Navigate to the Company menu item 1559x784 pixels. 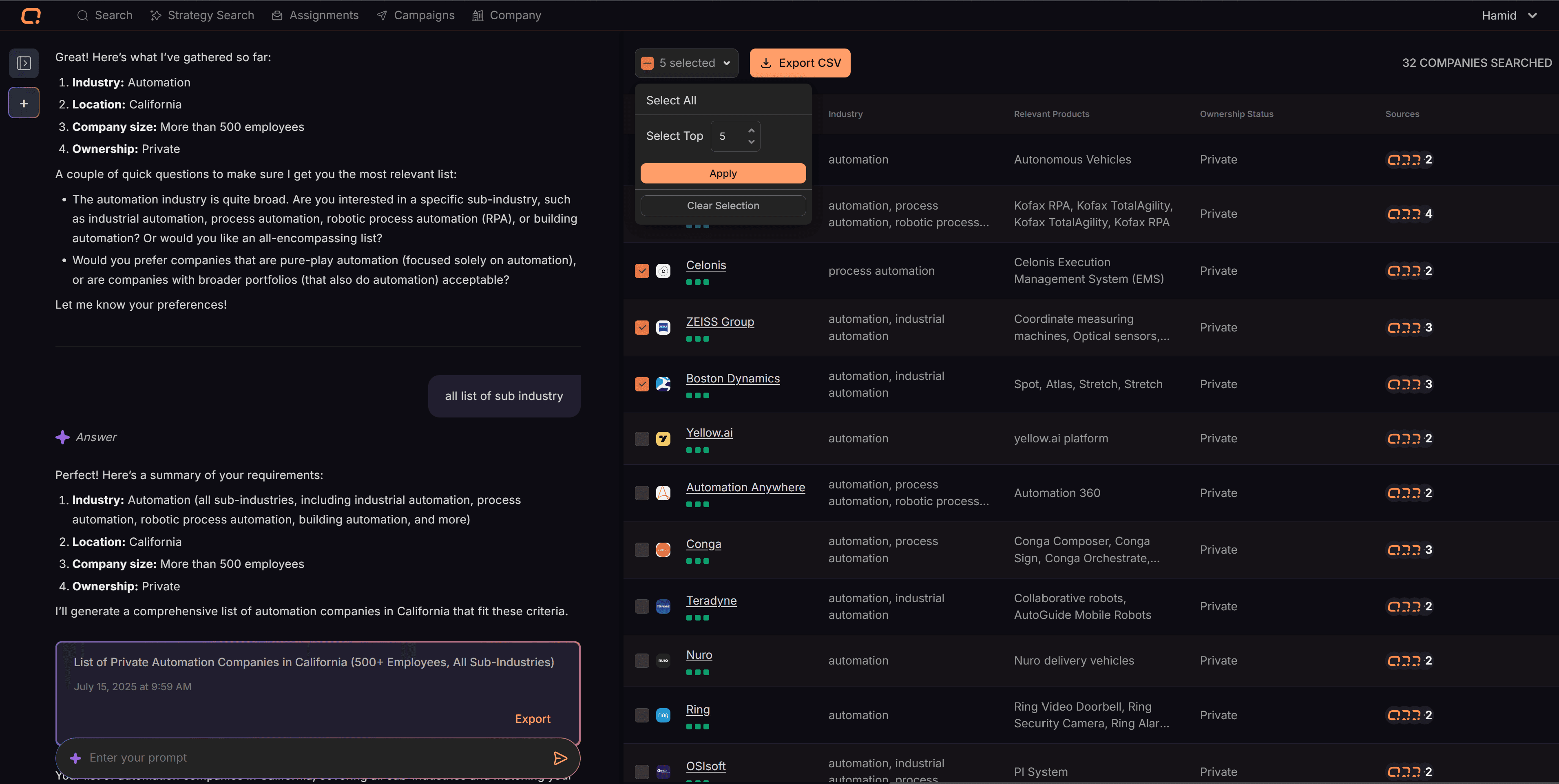(x=506, y=15)
